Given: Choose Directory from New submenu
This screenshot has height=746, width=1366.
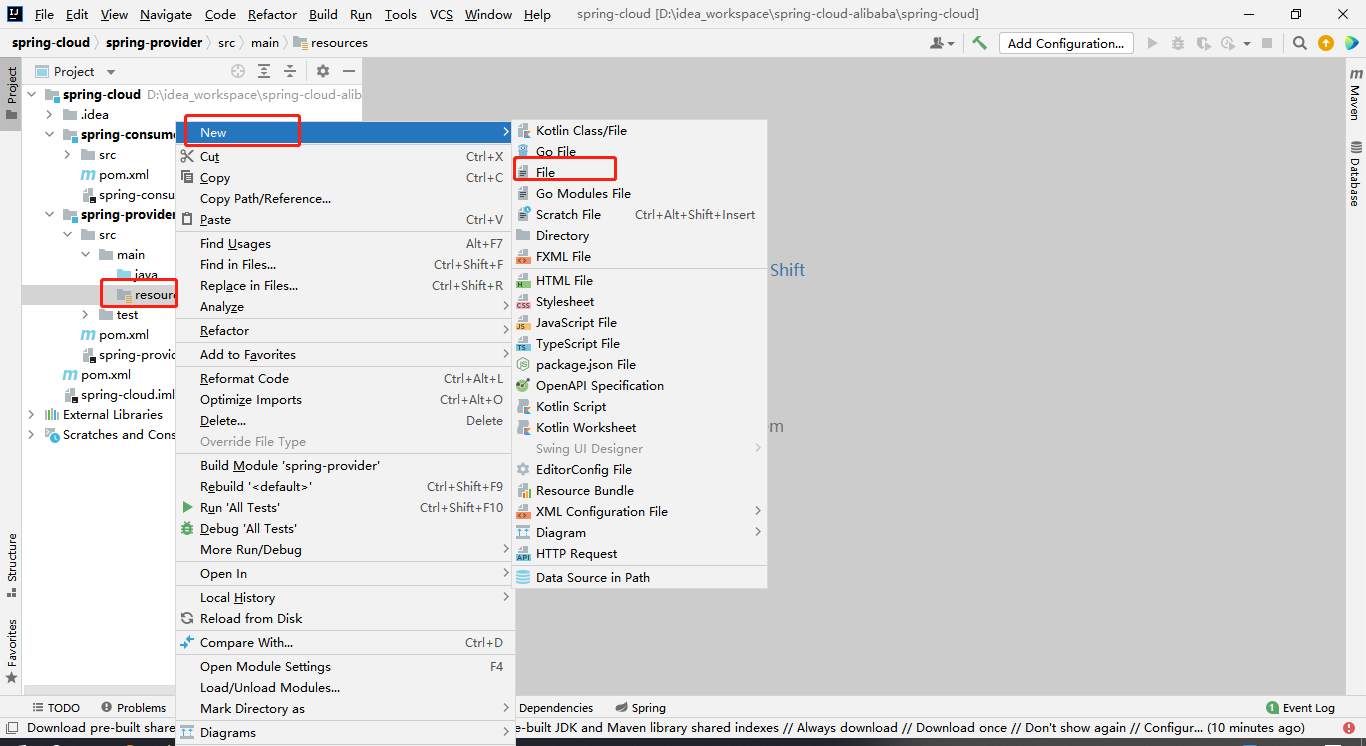Looking at the screenshot, I should pyautogui.click(x=639, y=236).
